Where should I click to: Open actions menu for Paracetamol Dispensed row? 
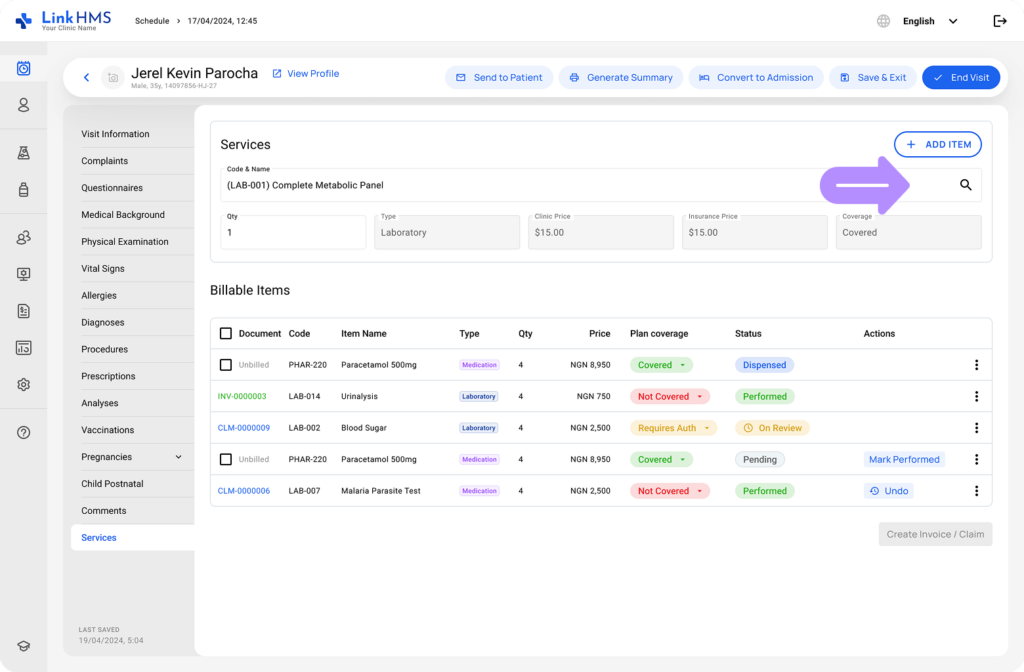click(x=976, y=364)
